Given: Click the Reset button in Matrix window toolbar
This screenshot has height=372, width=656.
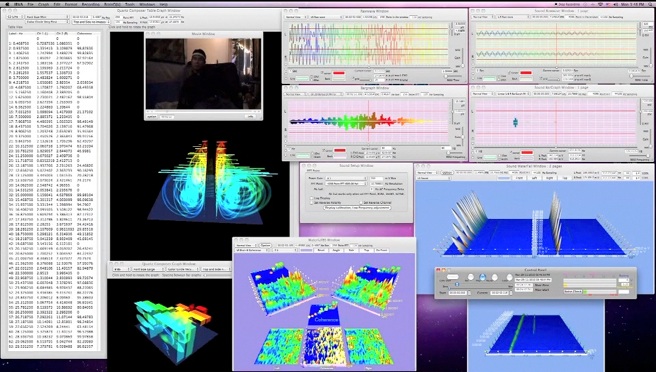Looking at the screenshot, I should tap(321, 250).
